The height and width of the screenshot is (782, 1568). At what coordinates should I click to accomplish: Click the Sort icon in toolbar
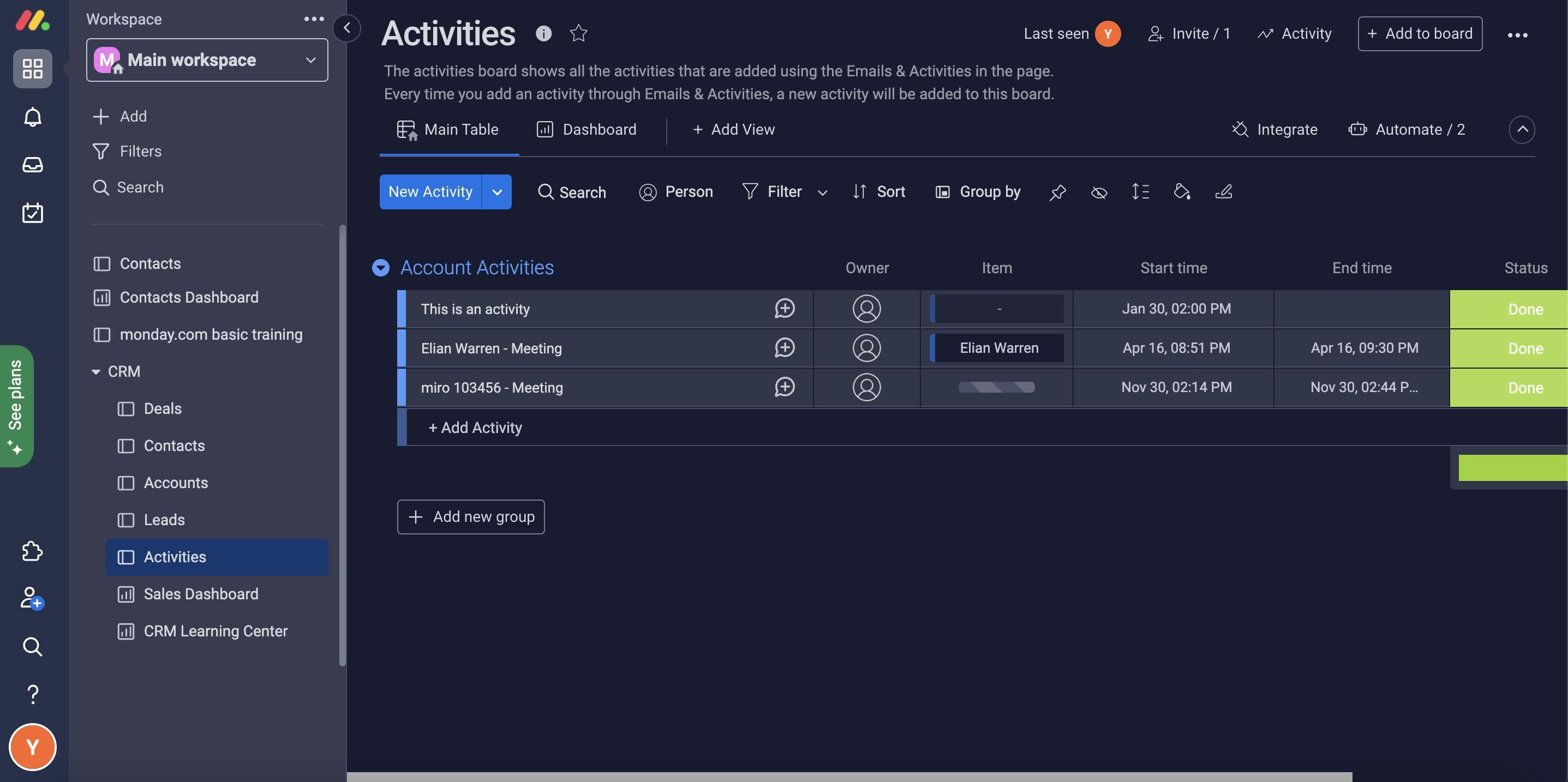click(858, 191)
